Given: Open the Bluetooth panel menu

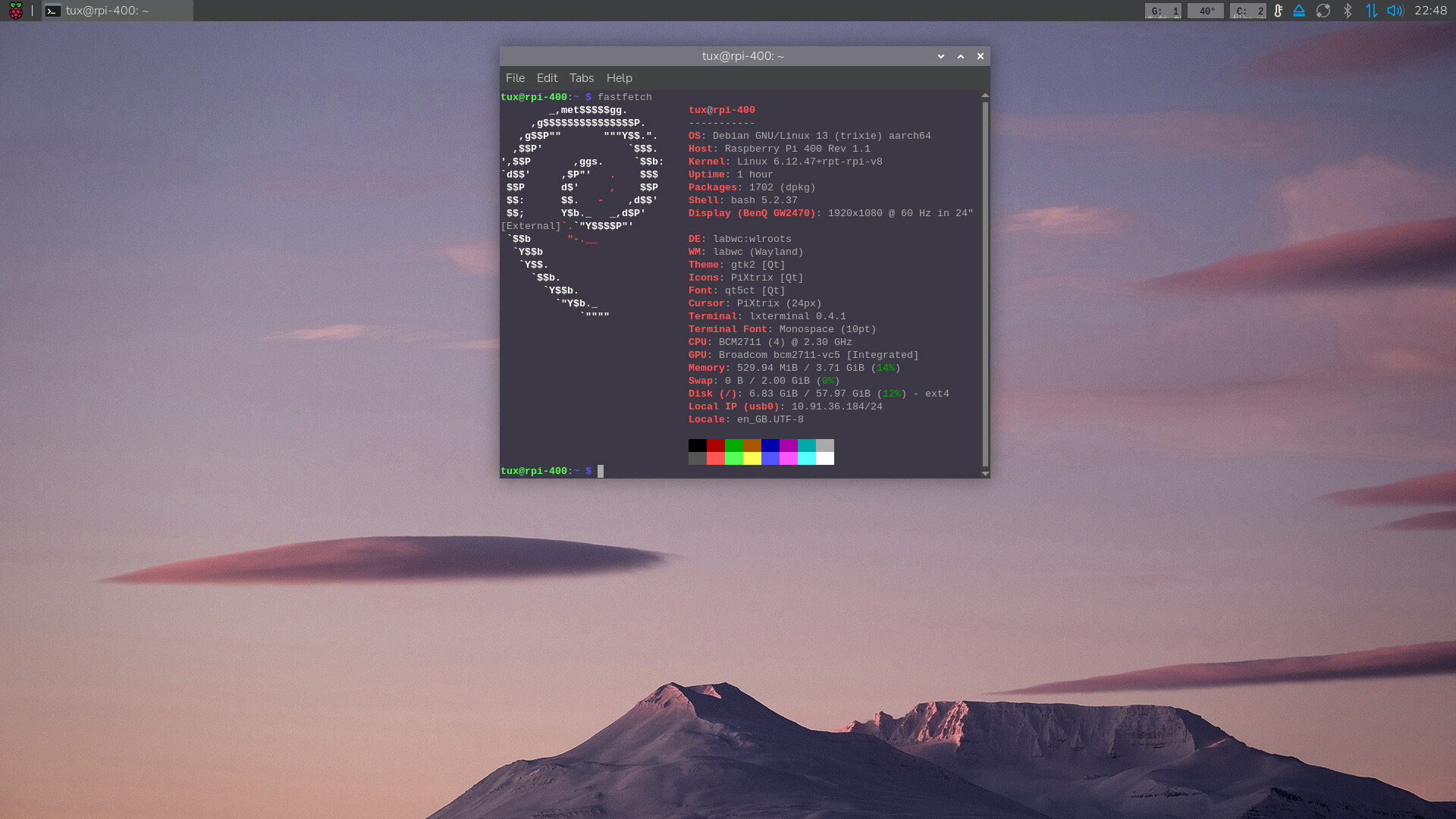Looking at the screenshot, I should (x=1348, y=11).
